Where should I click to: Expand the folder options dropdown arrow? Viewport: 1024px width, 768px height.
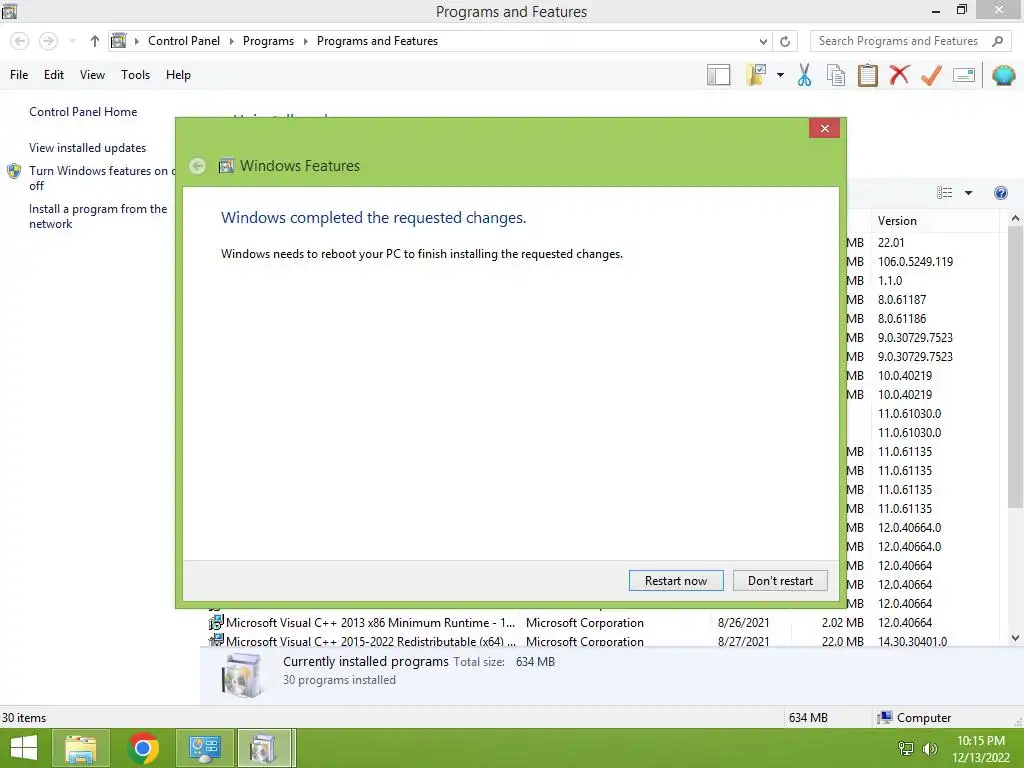click(x=780, y=75)
